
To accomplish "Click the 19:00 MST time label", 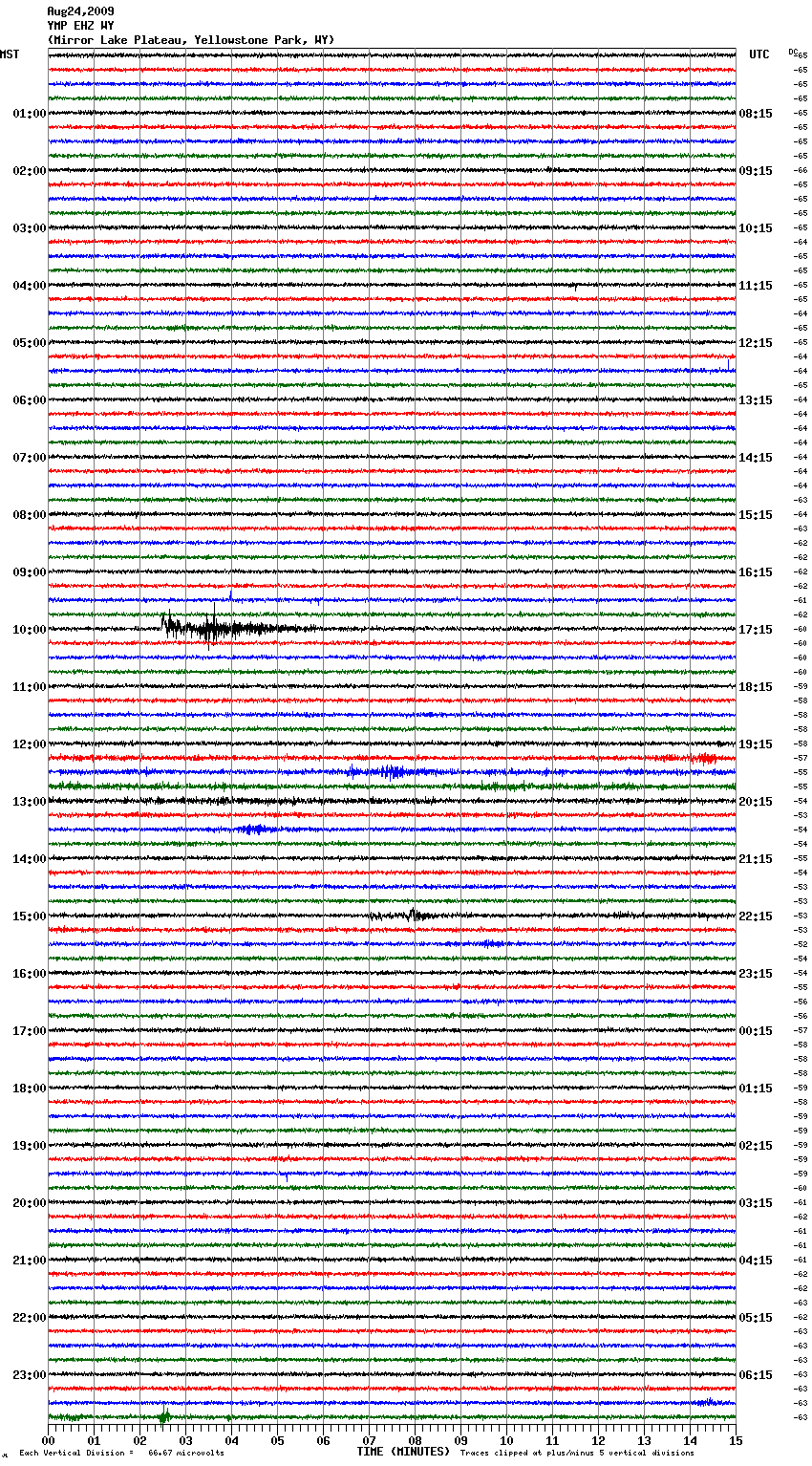I will click(x=30, y=1146).
